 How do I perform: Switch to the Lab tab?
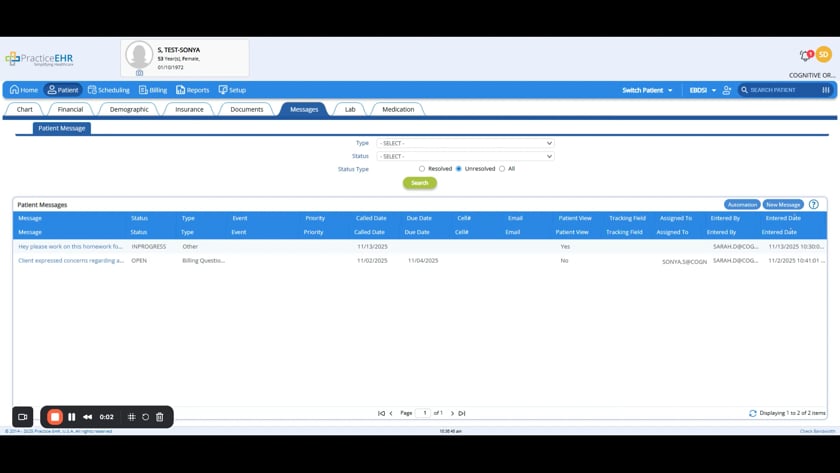[x=350, y=109]
